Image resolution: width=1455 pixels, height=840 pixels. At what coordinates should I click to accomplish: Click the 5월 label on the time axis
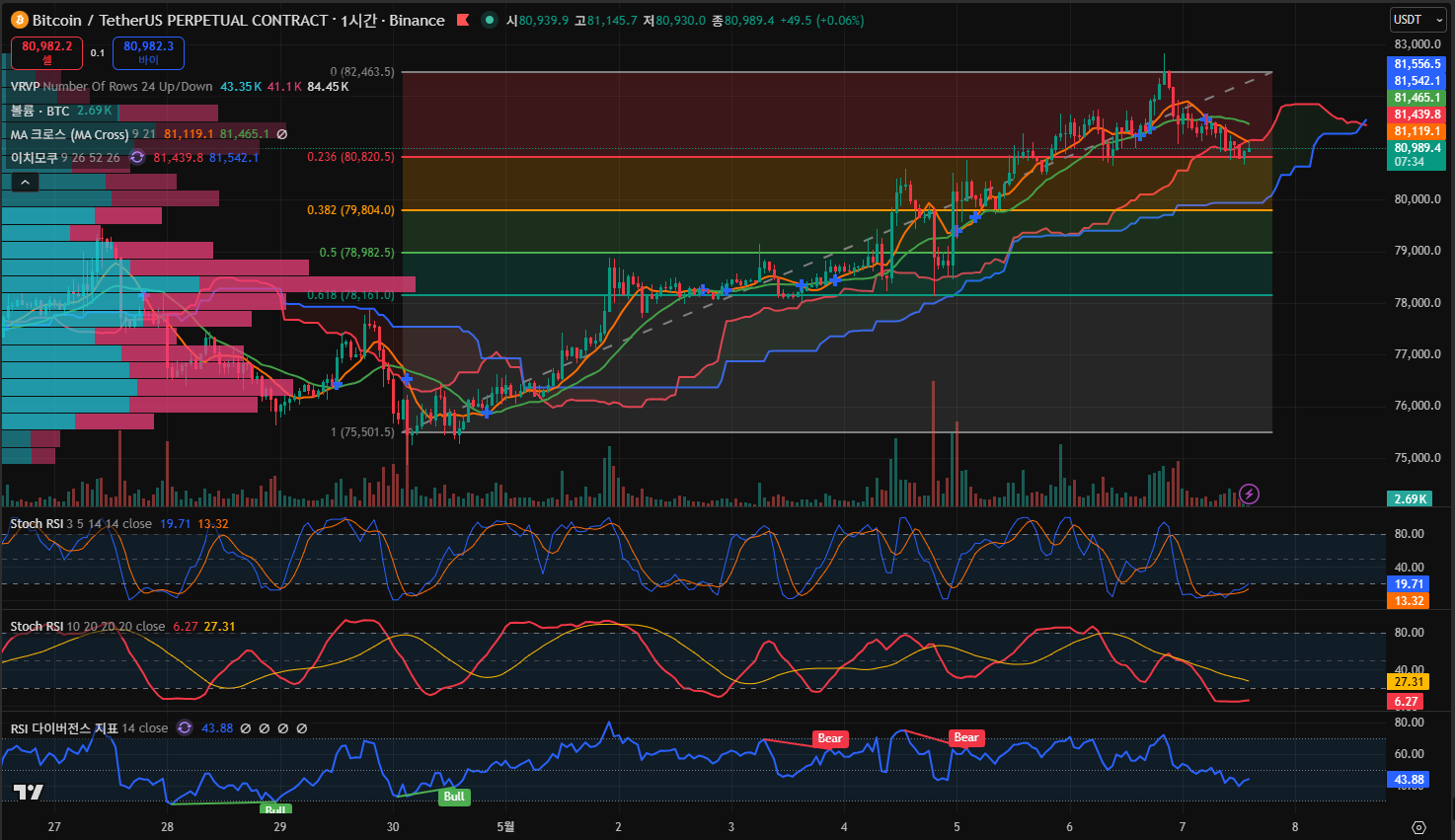pos(505,826)
